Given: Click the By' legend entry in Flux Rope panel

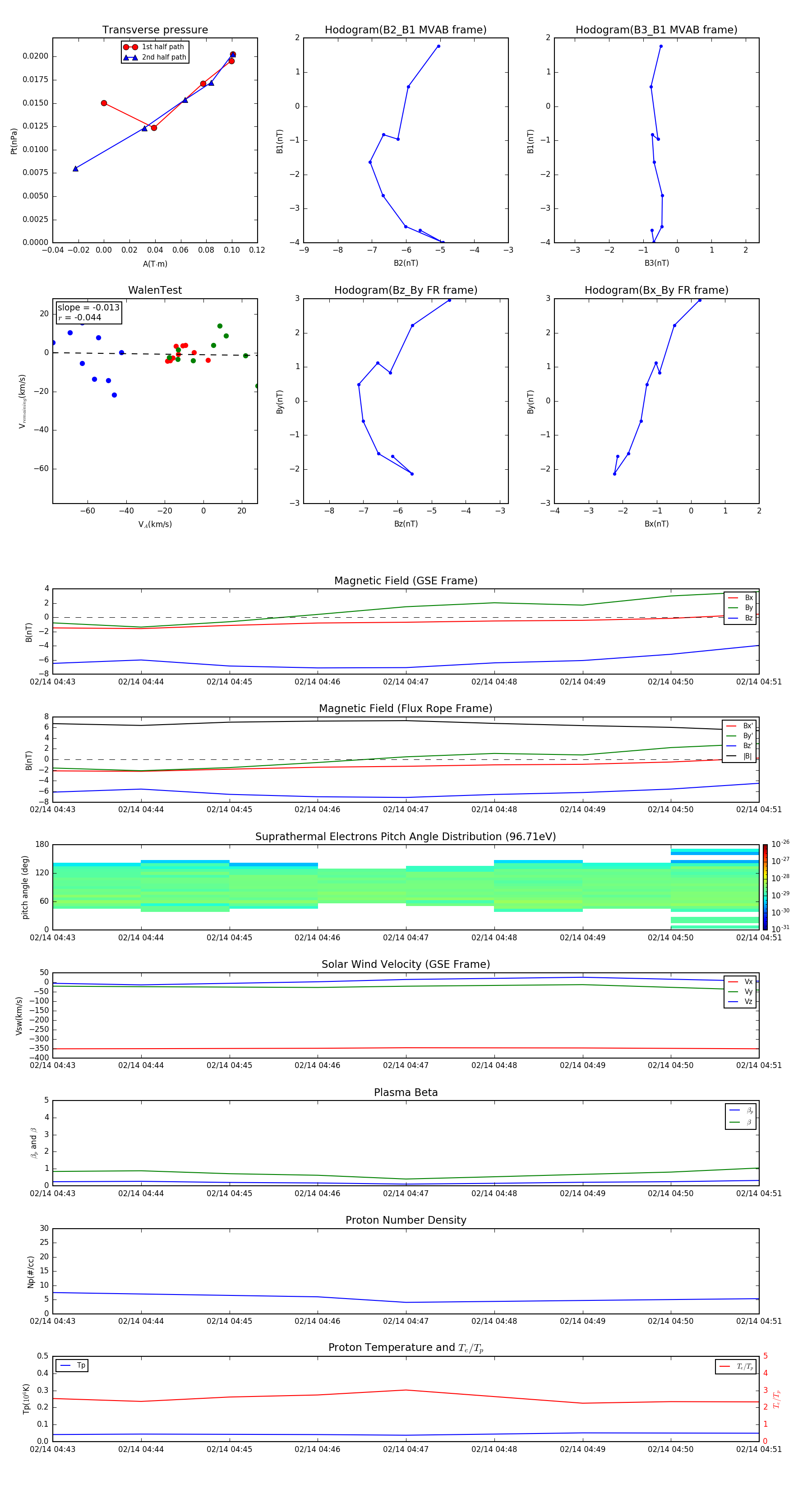Looking at the screenshot, I should coord(739,736).
